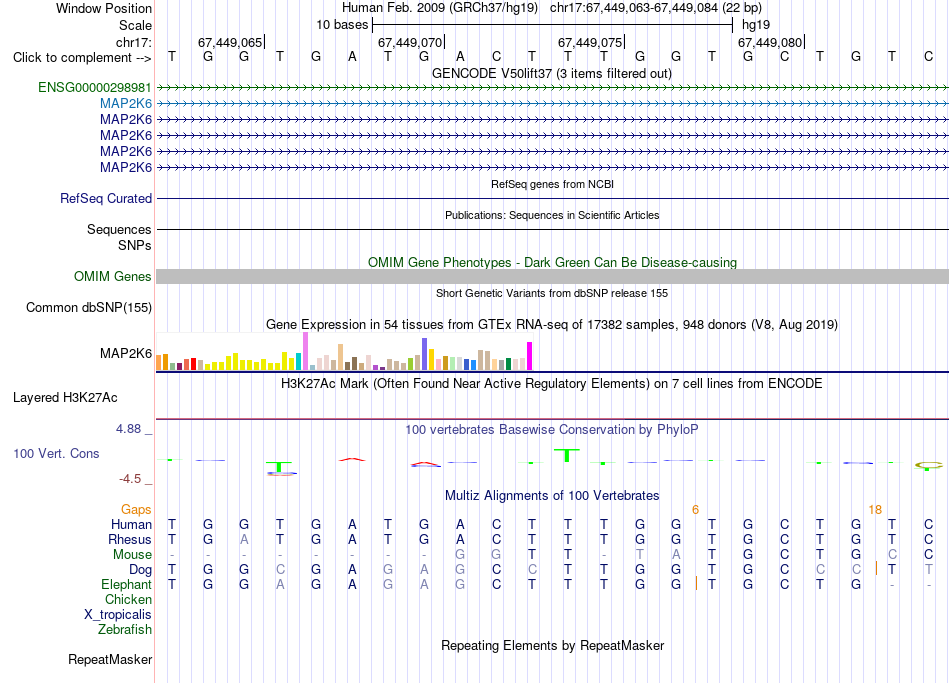Click the RefSeq Curated track line
Viewport: 950px width, 683px height.
click(x=552, y=198)
